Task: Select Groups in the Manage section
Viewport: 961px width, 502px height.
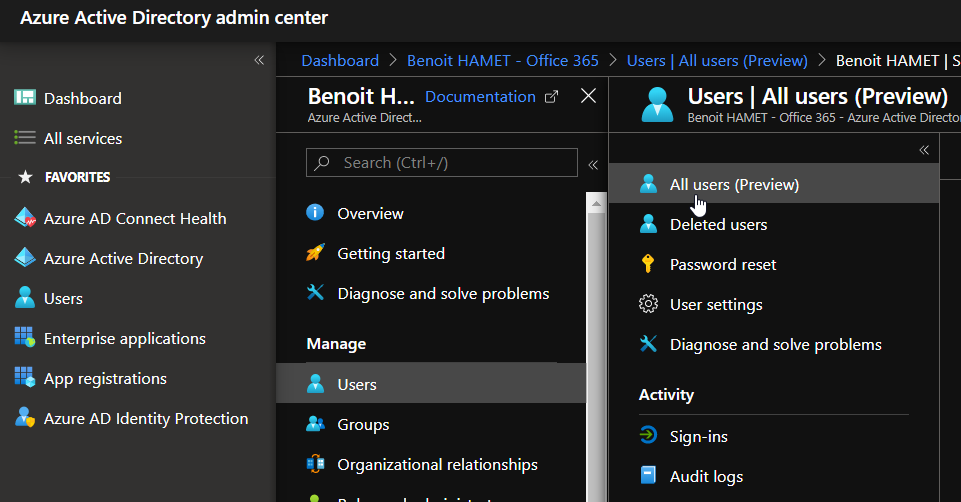Action: [363, 424]
